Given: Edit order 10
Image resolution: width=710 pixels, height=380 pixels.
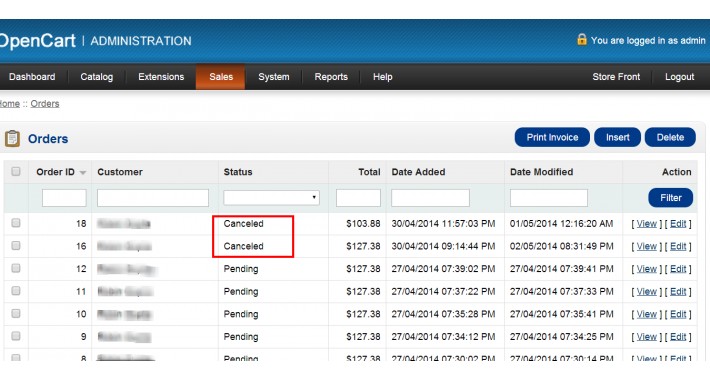Looking at the screenshot, I should coord(678,314).
